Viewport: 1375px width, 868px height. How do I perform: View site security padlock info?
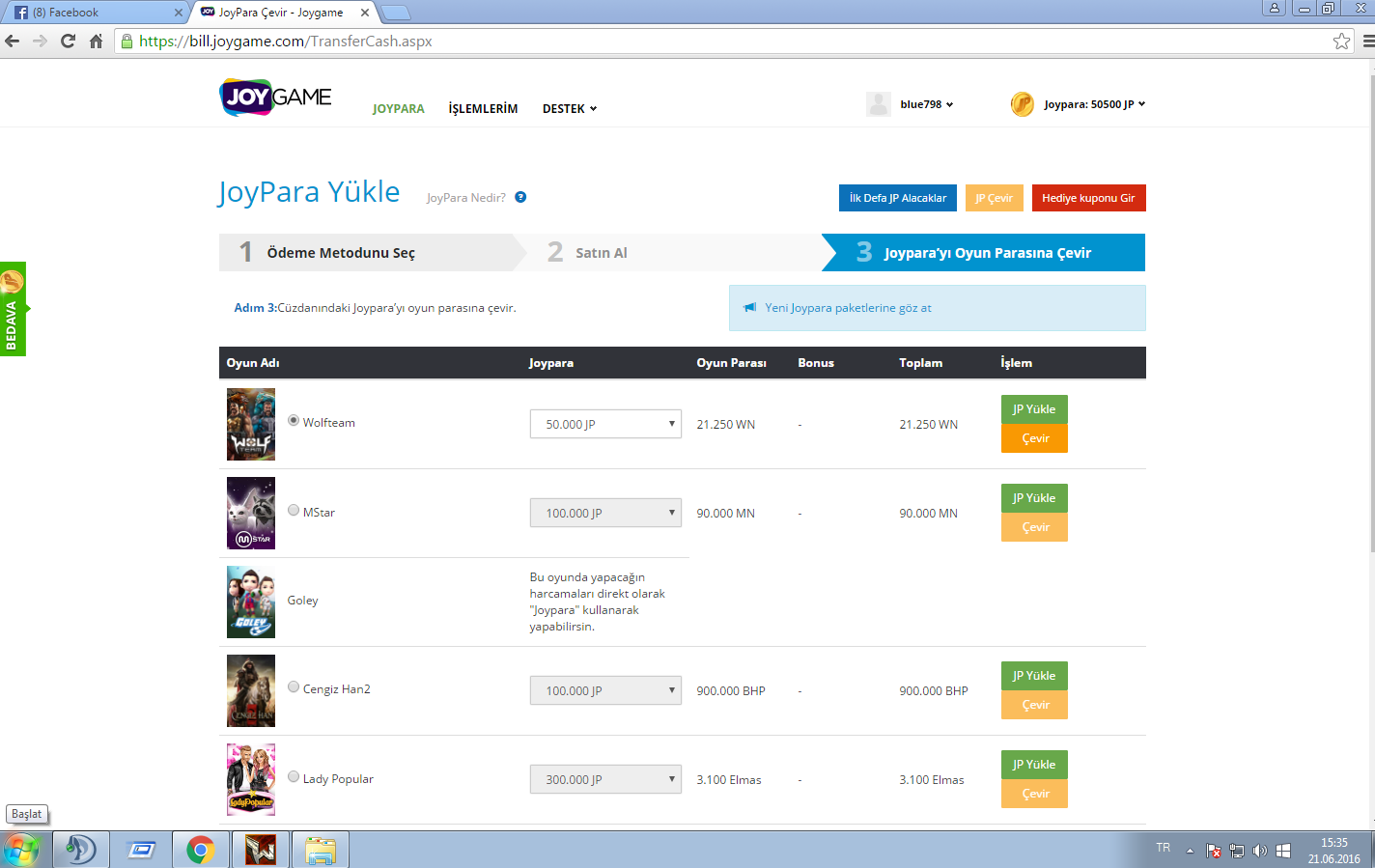pos(126,41)
